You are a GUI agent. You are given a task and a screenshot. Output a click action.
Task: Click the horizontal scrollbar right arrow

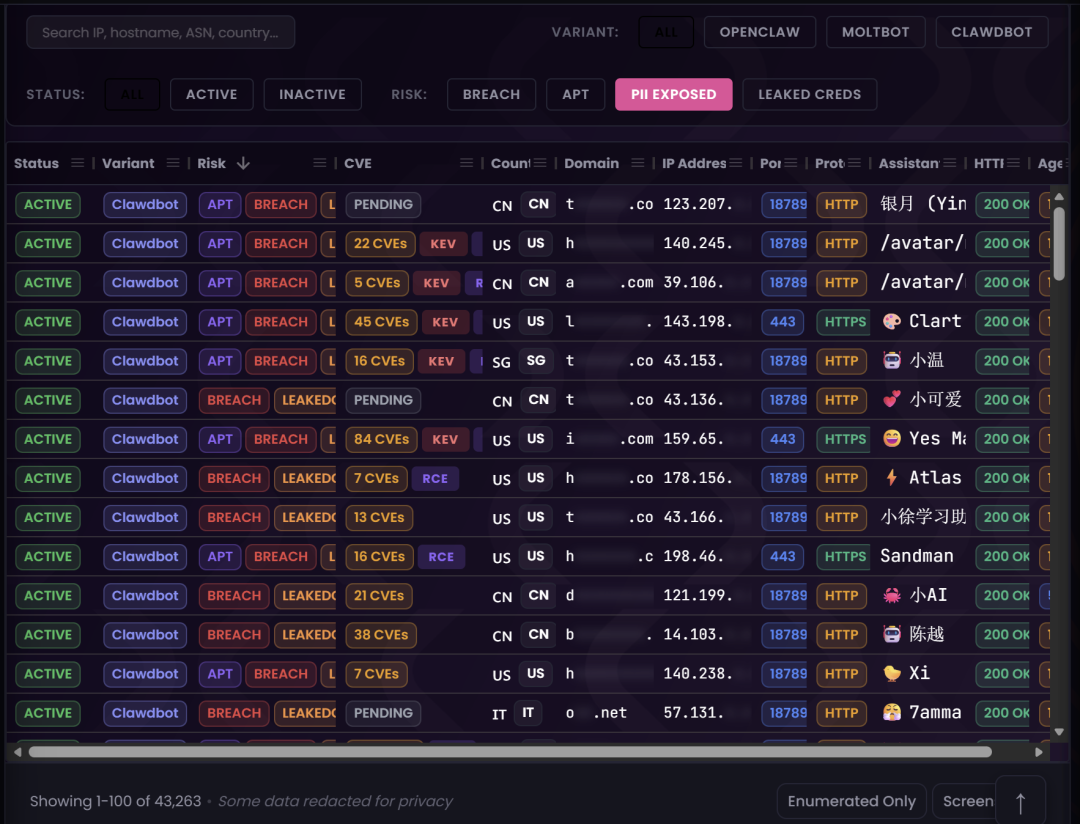tap(1039, 752)
